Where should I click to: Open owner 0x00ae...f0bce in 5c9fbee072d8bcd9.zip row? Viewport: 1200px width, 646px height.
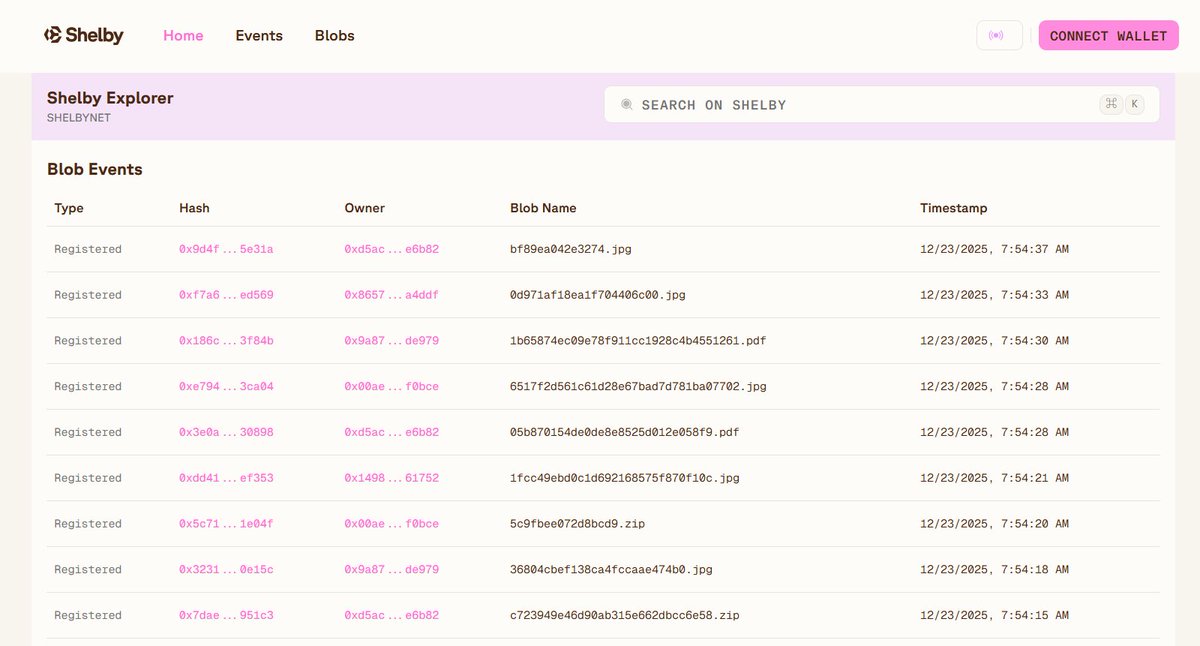tap(392, 524)
